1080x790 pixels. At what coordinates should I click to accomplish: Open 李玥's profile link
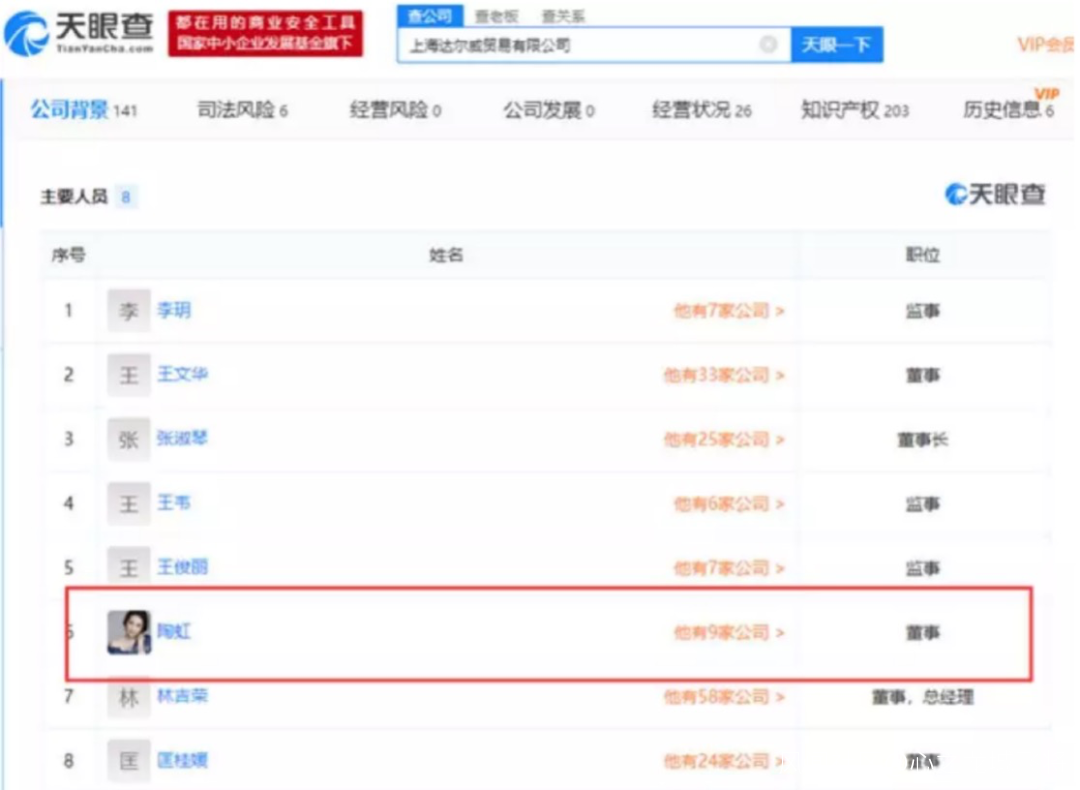pos(174,310)
